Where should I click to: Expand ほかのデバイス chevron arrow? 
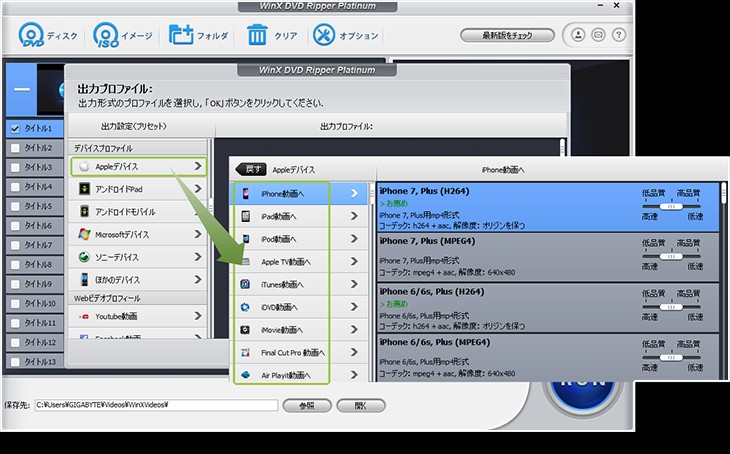198,279
